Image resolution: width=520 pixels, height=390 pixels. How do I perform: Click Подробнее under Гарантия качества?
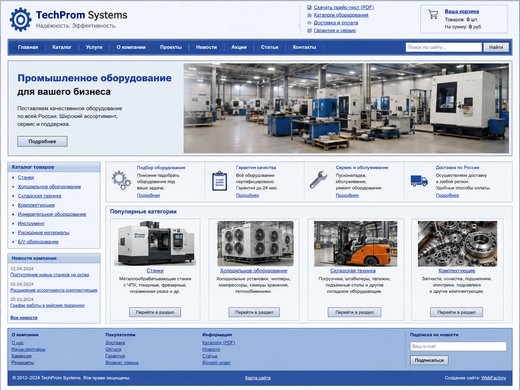coord(247,195)
